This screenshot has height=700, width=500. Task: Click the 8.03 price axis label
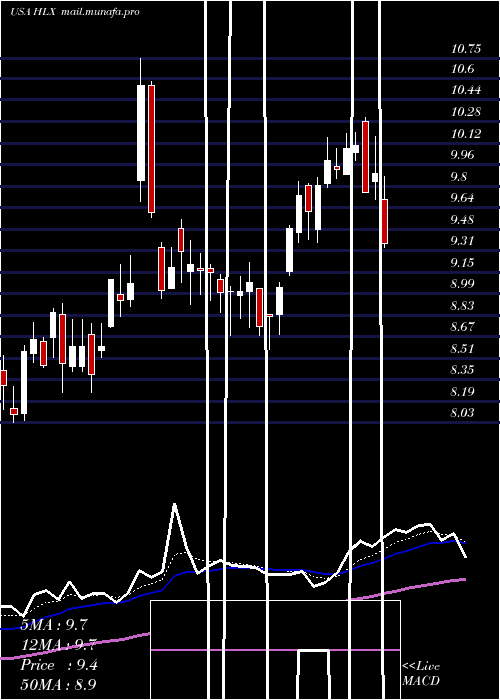click(462, 412)
